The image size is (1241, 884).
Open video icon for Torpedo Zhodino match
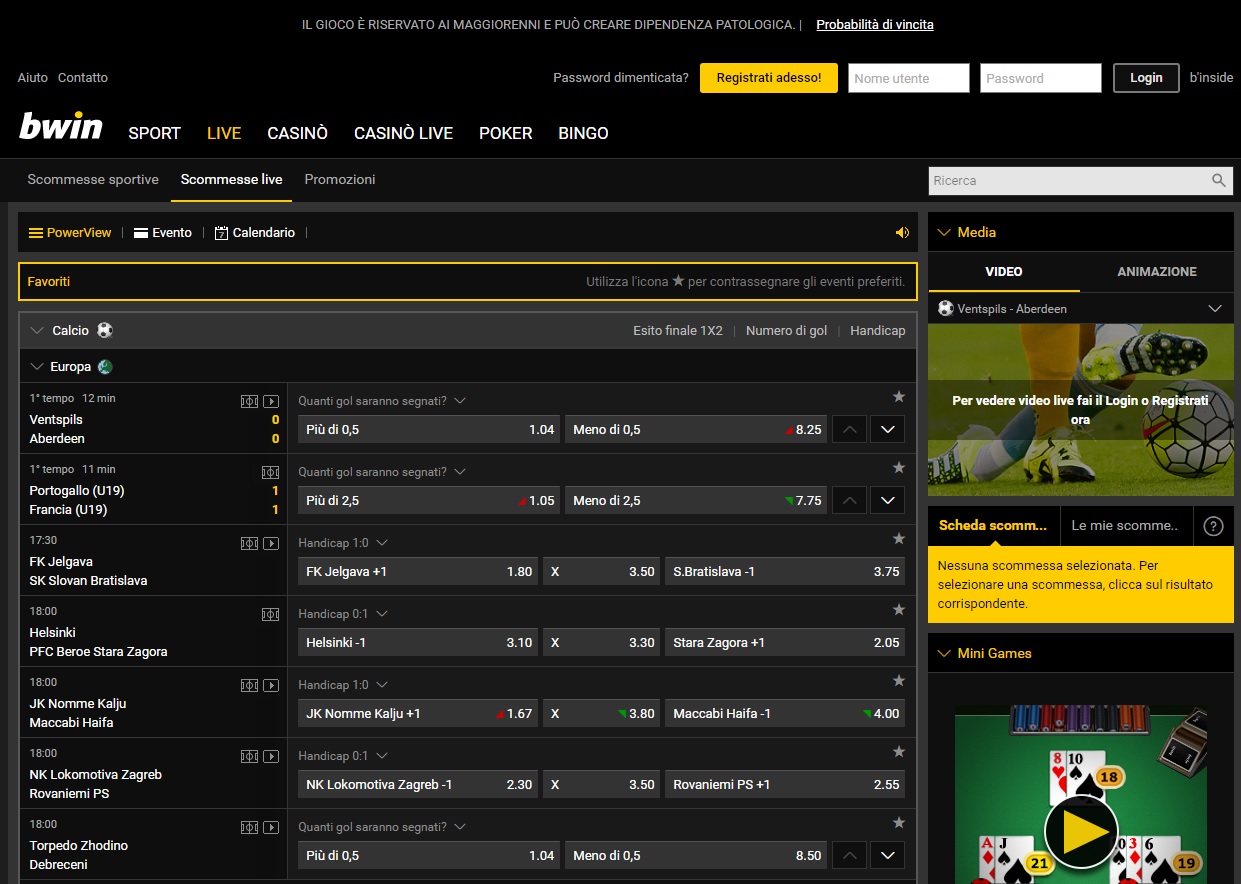point(271,827)
